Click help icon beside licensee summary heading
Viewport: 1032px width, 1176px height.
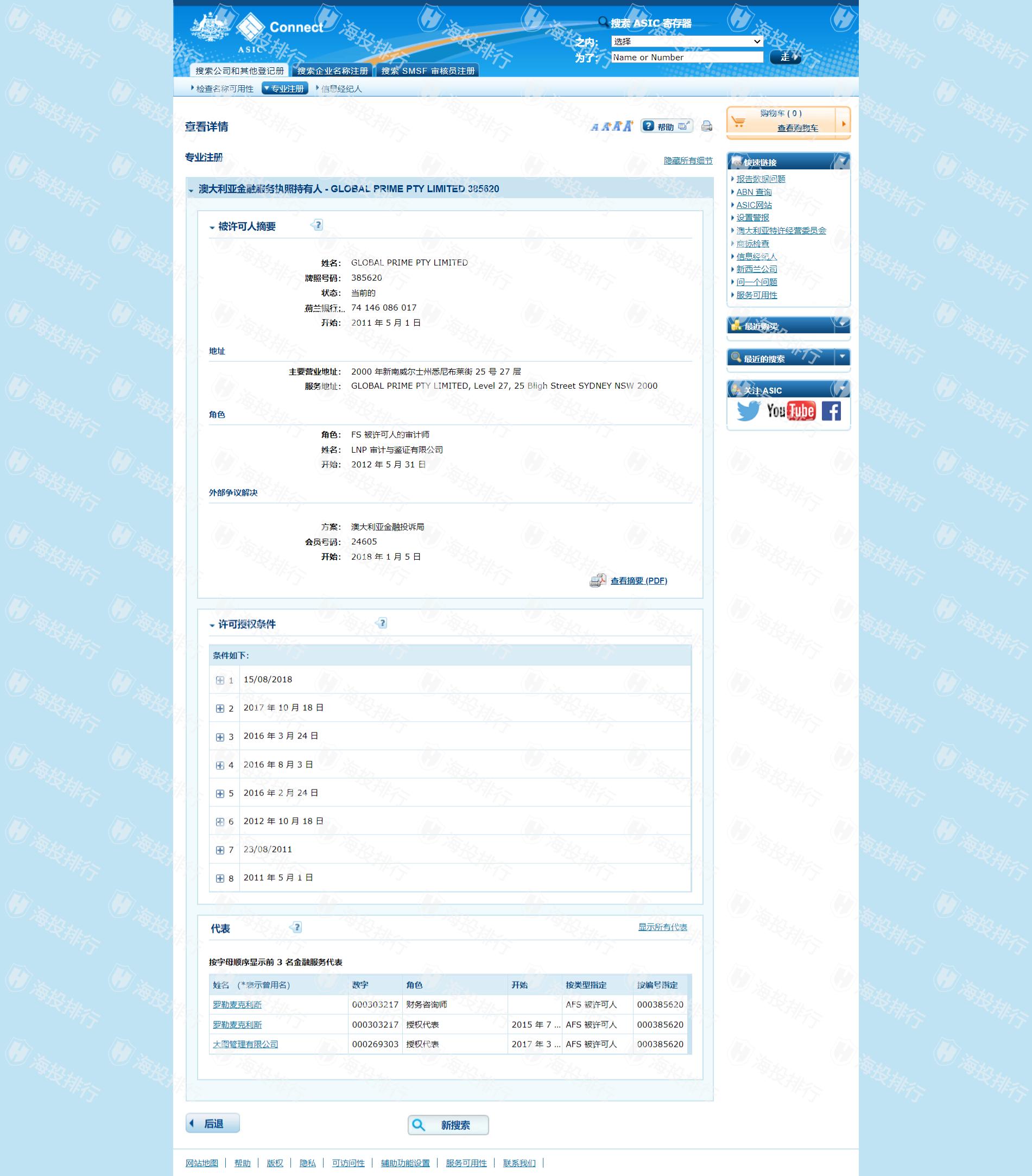(318, 225)
